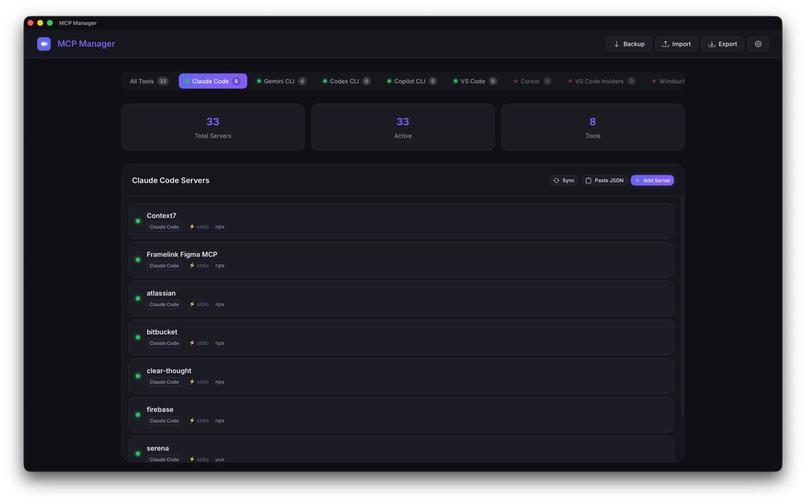806x503 pixels.
Task: Click the Export button
Action: (723, 44)
